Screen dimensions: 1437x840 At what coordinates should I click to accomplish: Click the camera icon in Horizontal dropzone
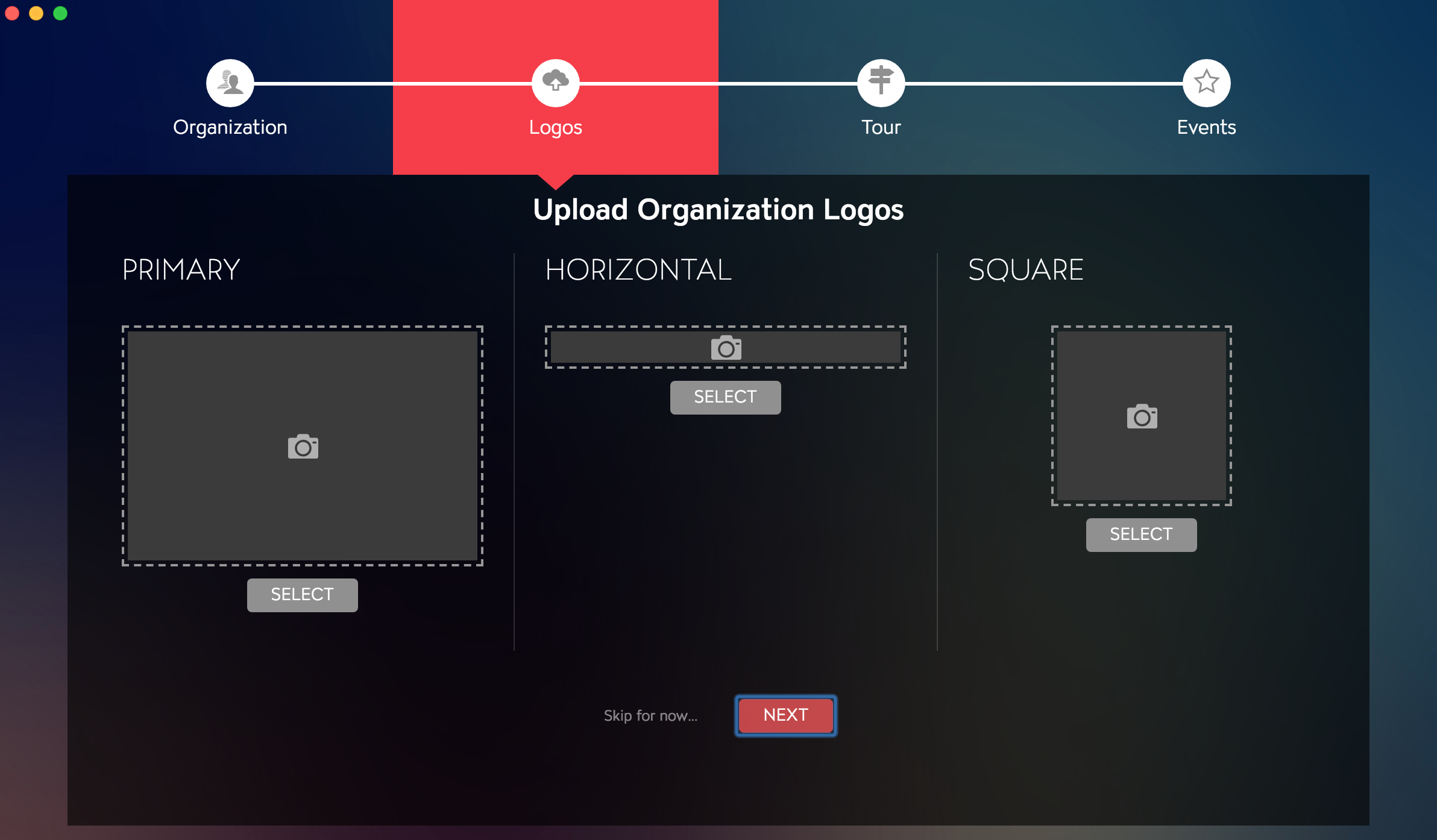click(x=726, y=348)
